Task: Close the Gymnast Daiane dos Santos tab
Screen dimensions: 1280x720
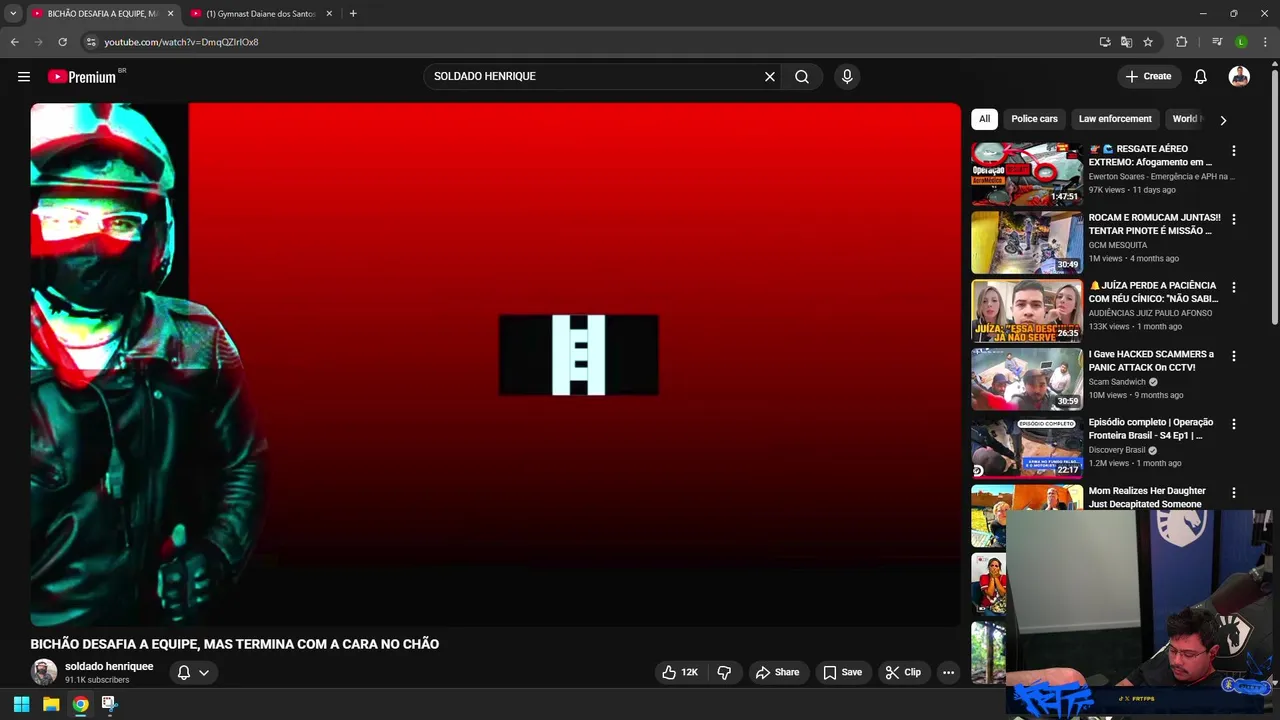Action: [329, 13]
